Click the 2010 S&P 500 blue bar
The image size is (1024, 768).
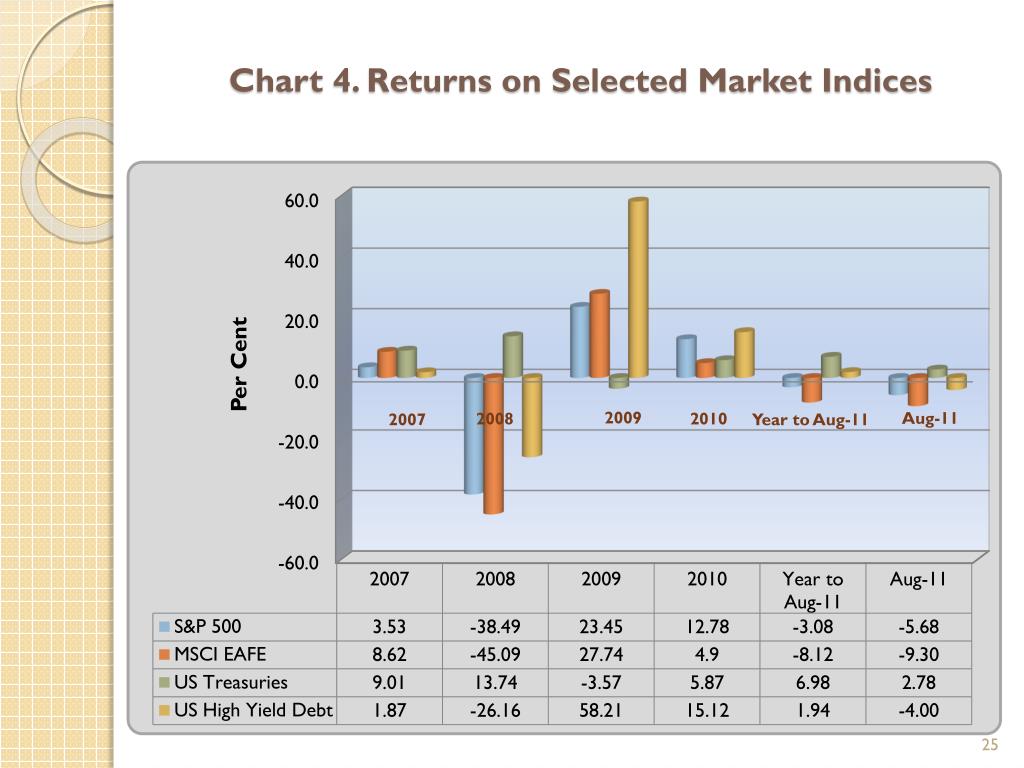coord(686,357)
